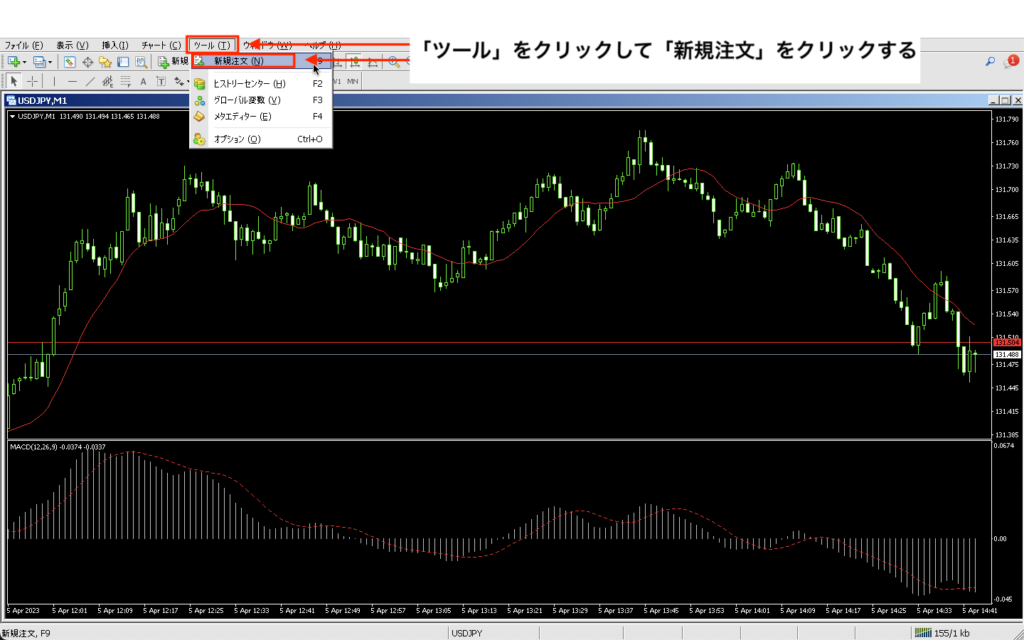Click the profiles toolbar icon
This screenshot has width=1024, height=640.
39,61
